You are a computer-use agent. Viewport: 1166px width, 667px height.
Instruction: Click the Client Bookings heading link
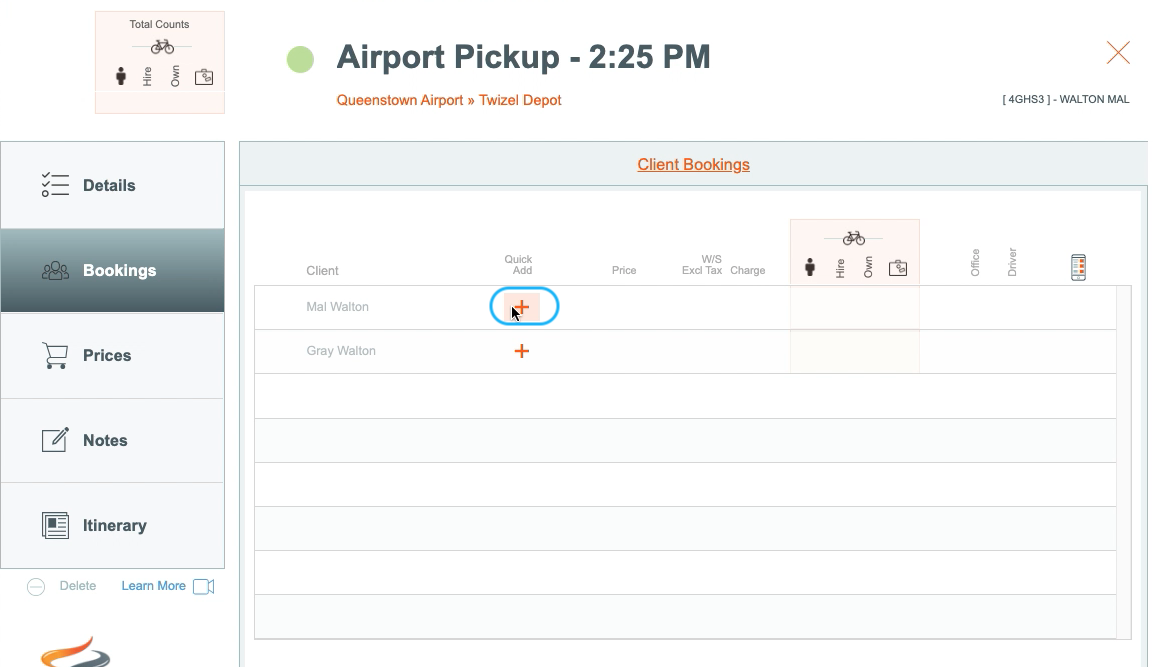[693, 164]
